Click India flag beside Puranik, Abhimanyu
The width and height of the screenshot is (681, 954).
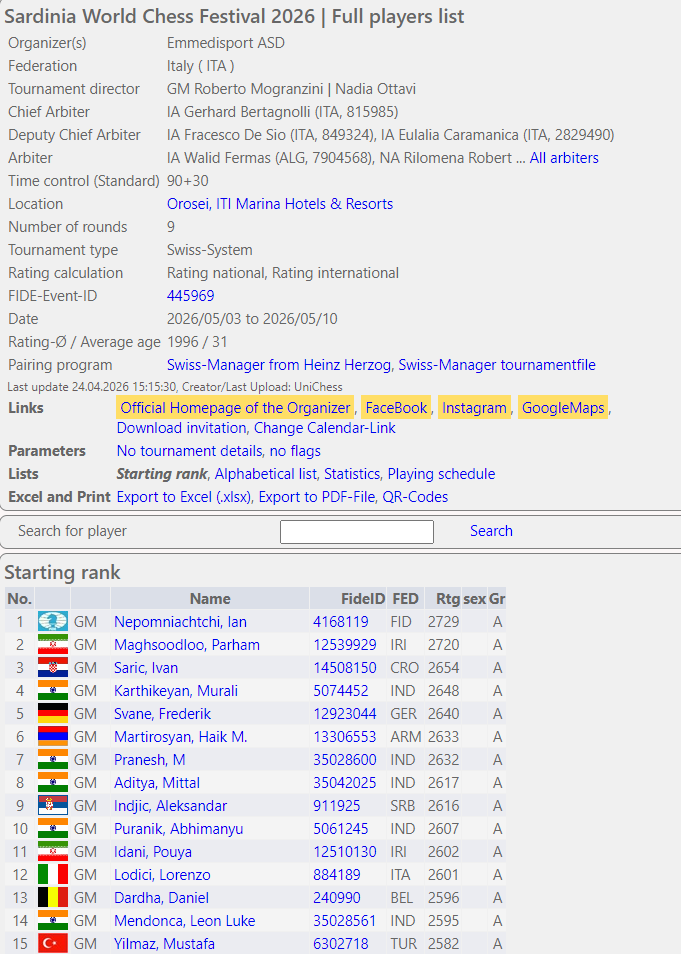coord(53,829)
